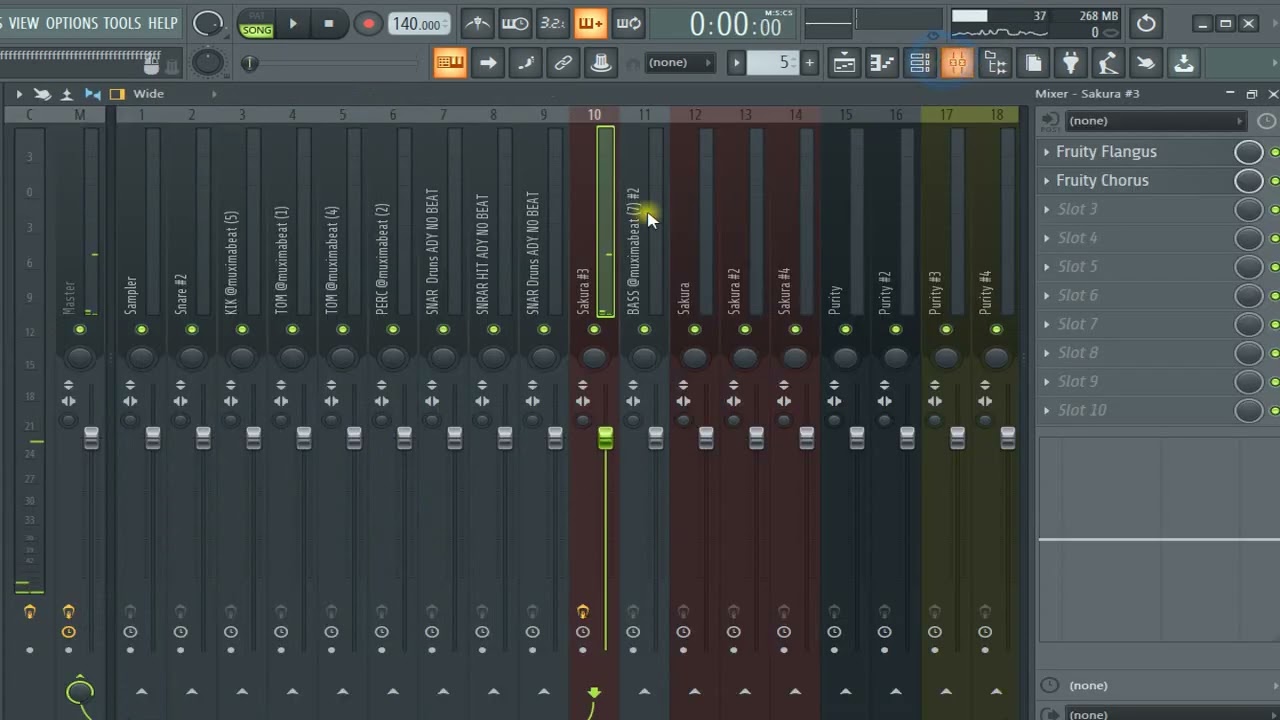
Task: Click the tempo field showing 140.000
Action: pyautogui.click(x=418, y=24)
